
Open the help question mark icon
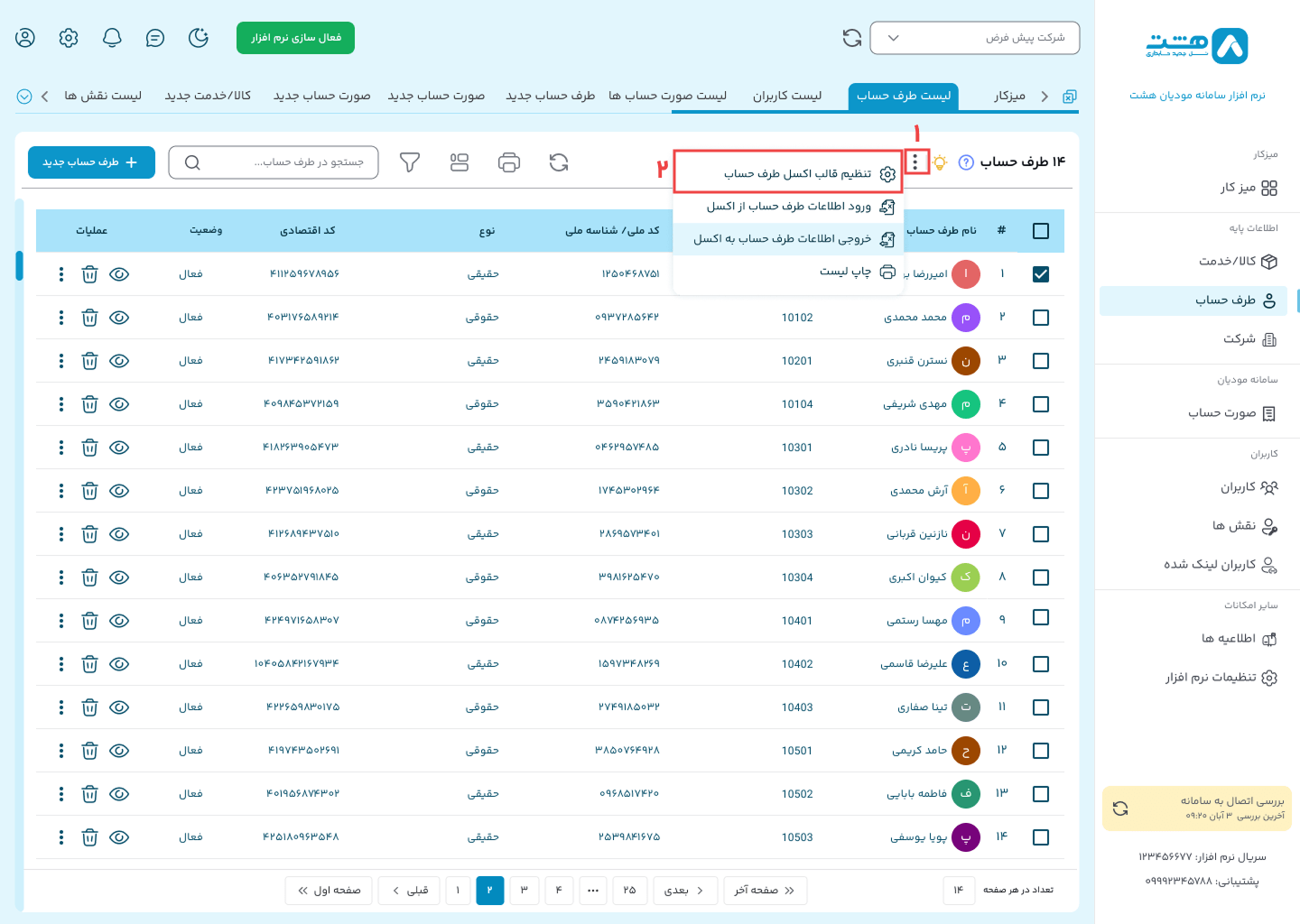(966, 162)
